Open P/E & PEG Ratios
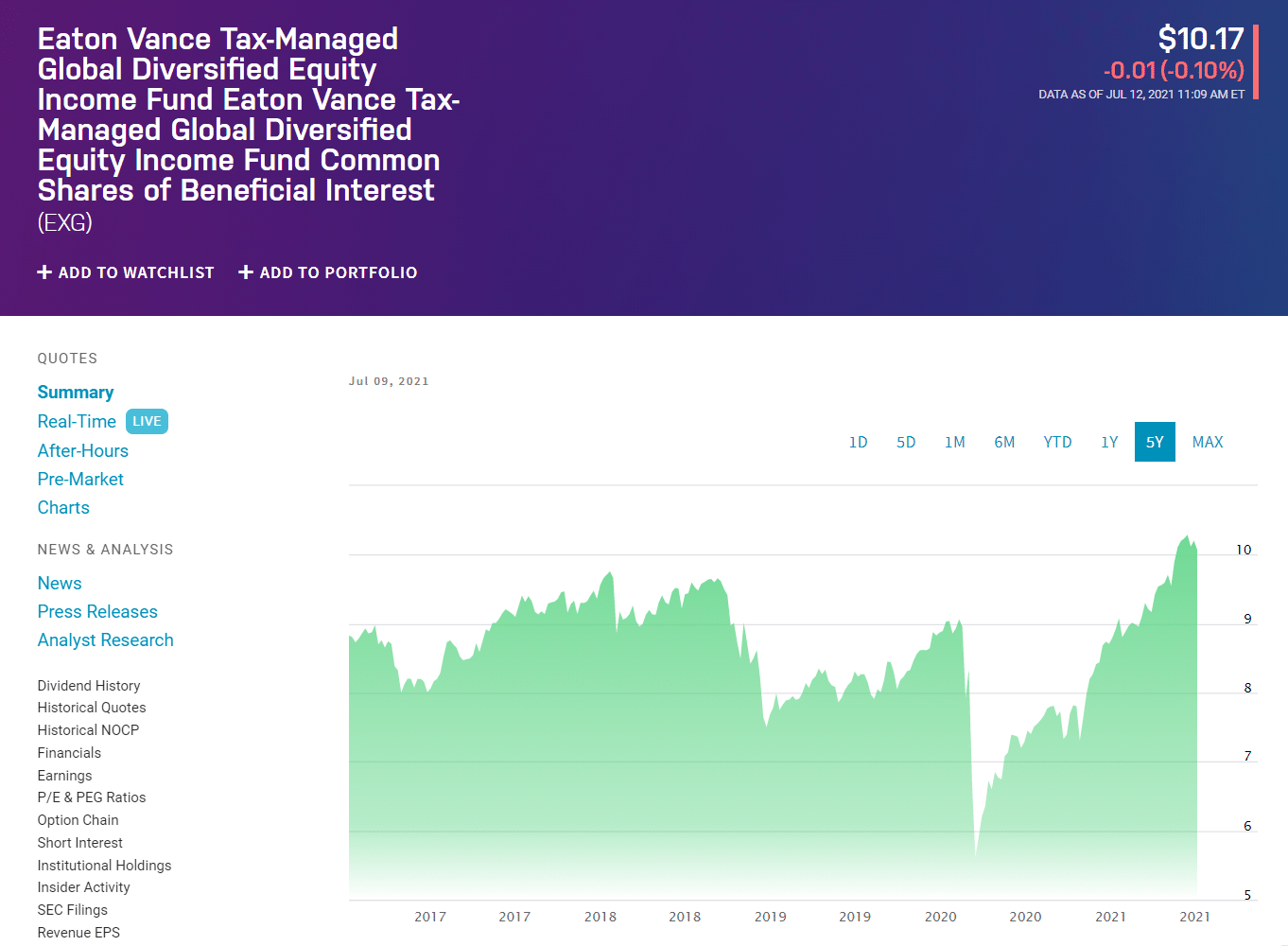1288x946 pixels. [92, 797]
